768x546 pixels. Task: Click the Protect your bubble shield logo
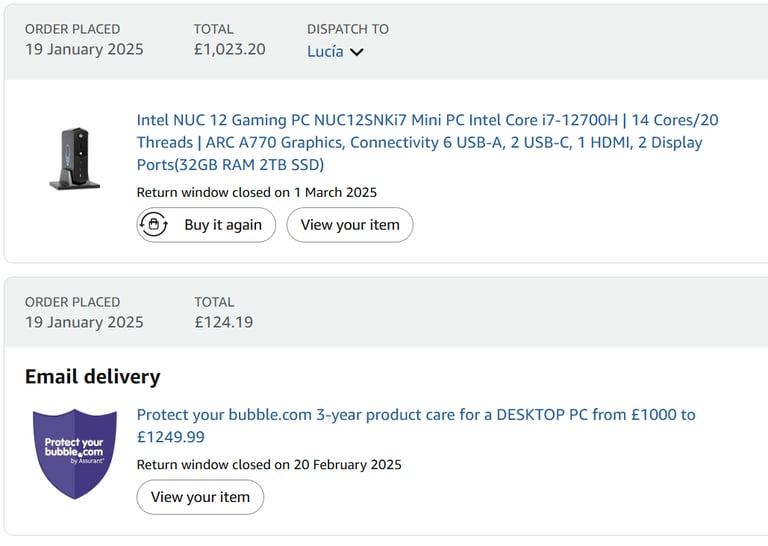tap(75, 454)
